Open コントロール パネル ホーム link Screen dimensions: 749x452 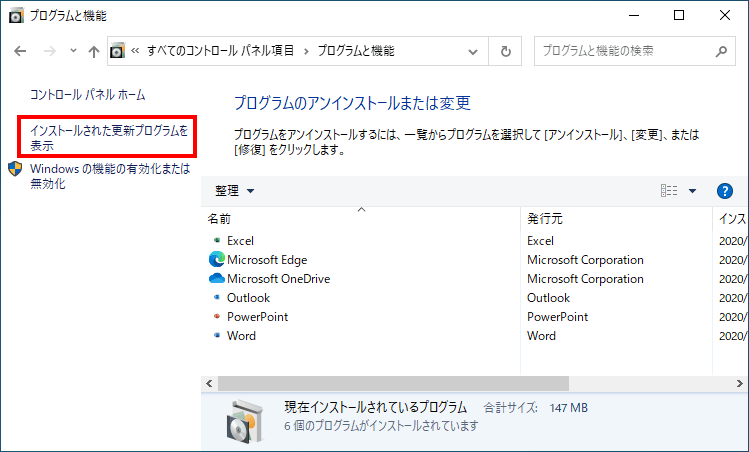(x=88, y=95)
